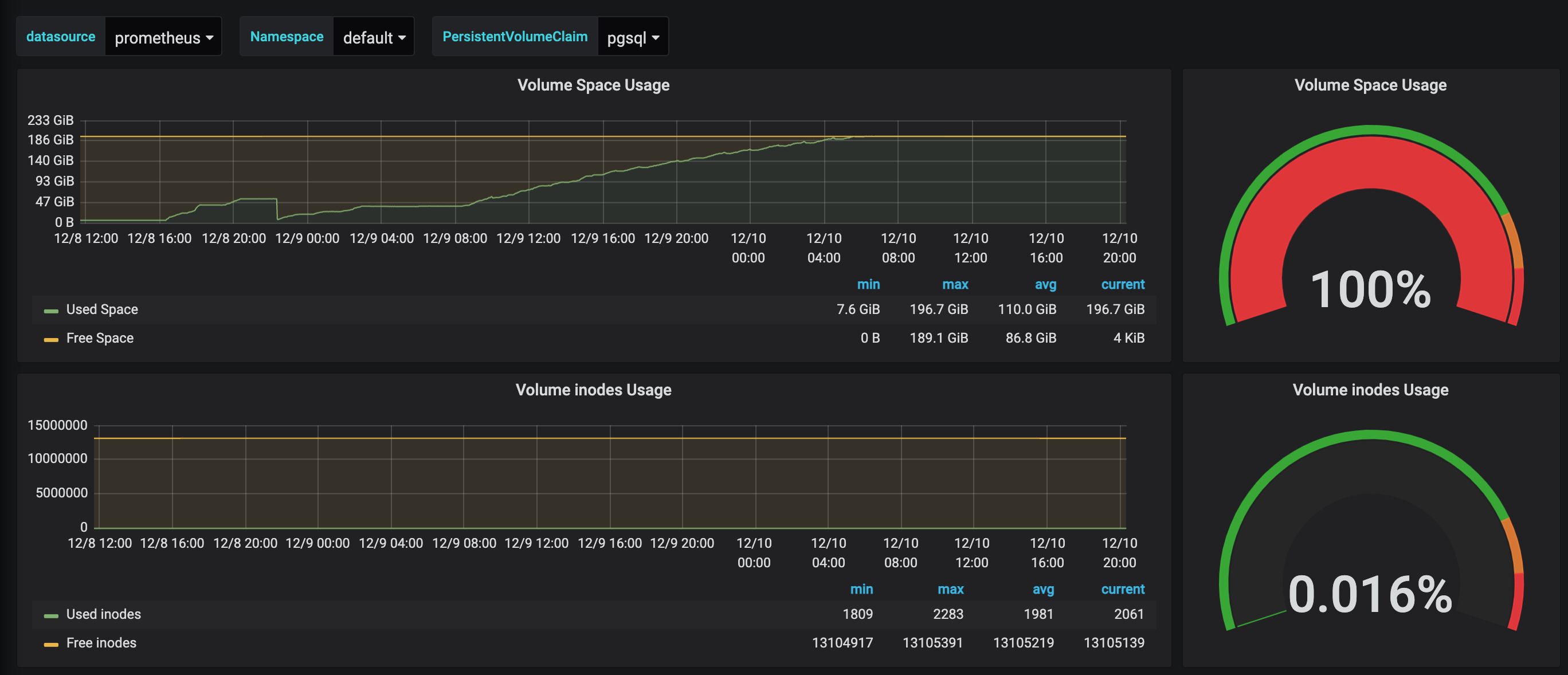Click the datasource variable label
This screenshot has height=675, width=1568.
[60, 36]
